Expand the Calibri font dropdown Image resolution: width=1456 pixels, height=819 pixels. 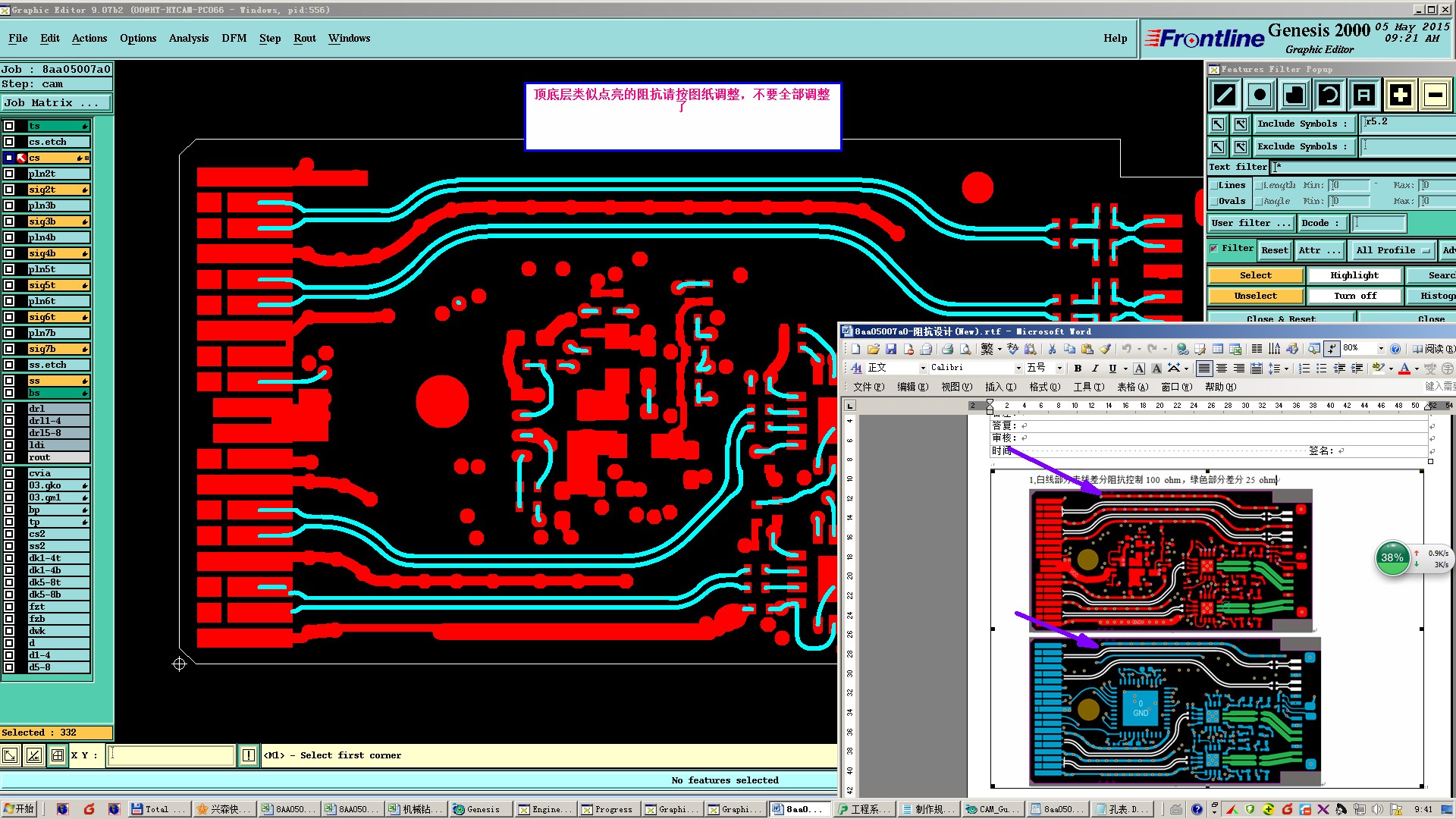pos(1018,369)
